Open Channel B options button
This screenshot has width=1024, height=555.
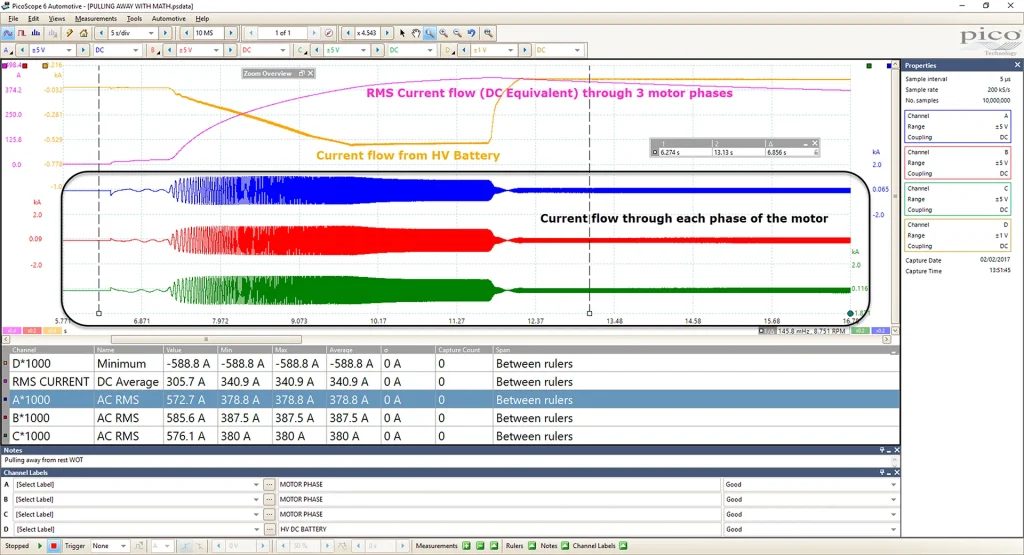[154, 50]
